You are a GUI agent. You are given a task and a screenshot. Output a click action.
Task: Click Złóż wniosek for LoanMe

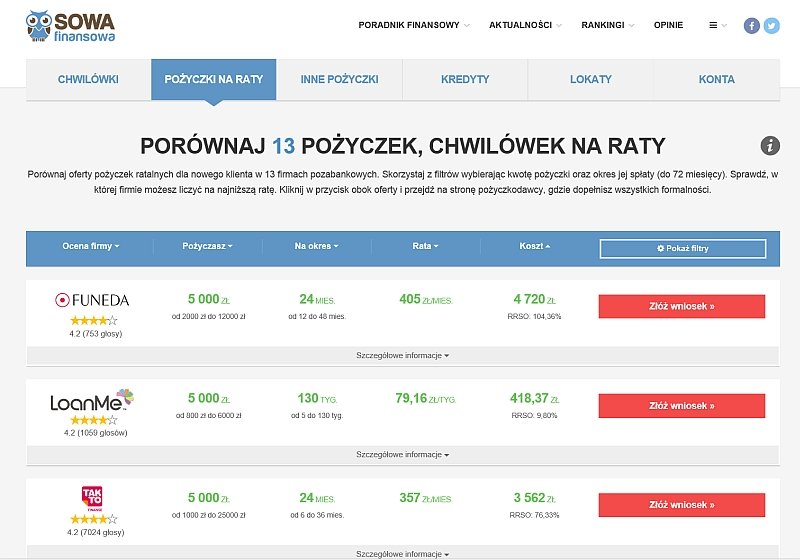(682, 405)
